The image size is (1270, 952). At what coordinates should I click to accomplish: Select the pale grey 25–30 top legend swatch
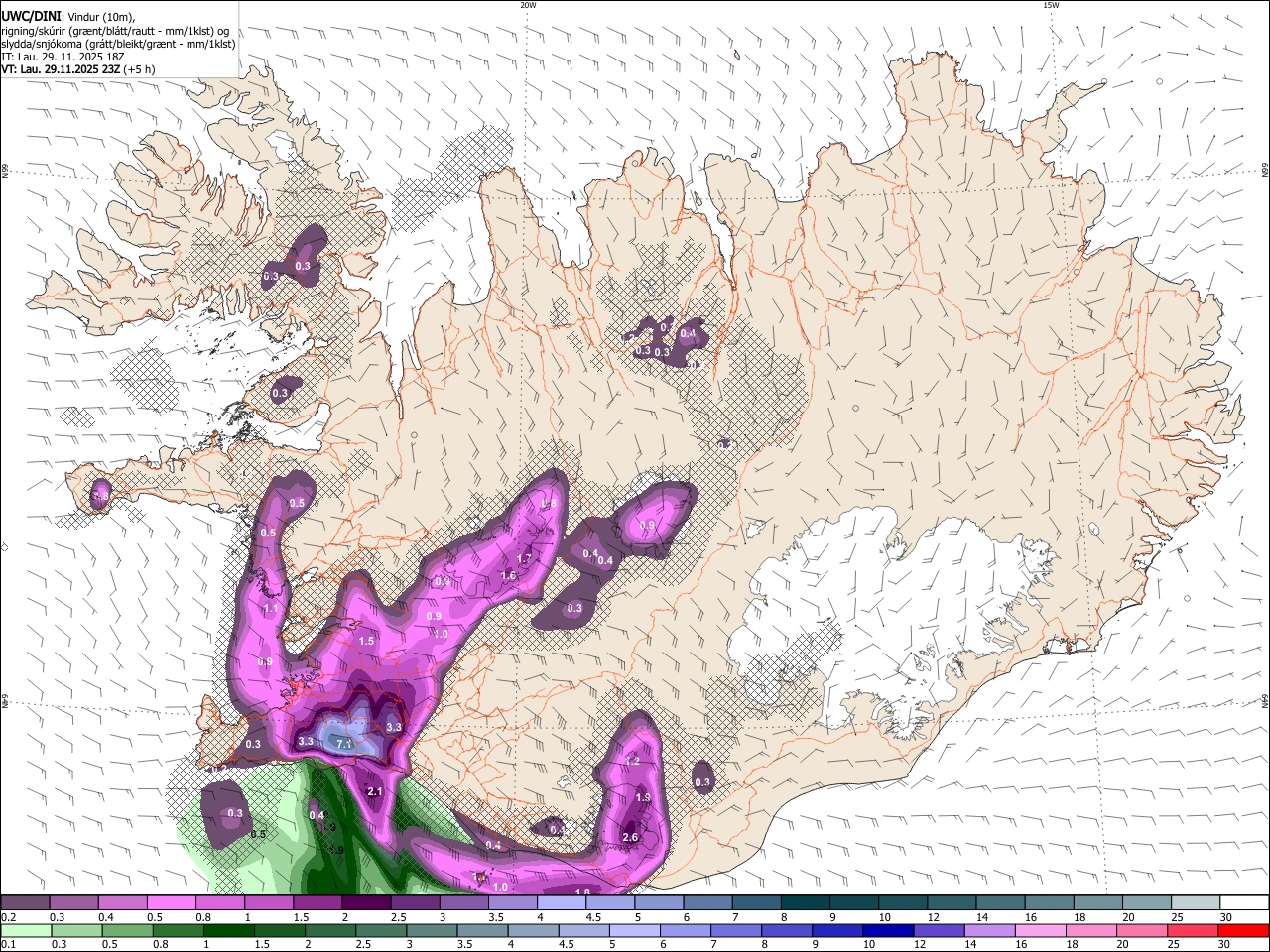tap(1197, 902)
